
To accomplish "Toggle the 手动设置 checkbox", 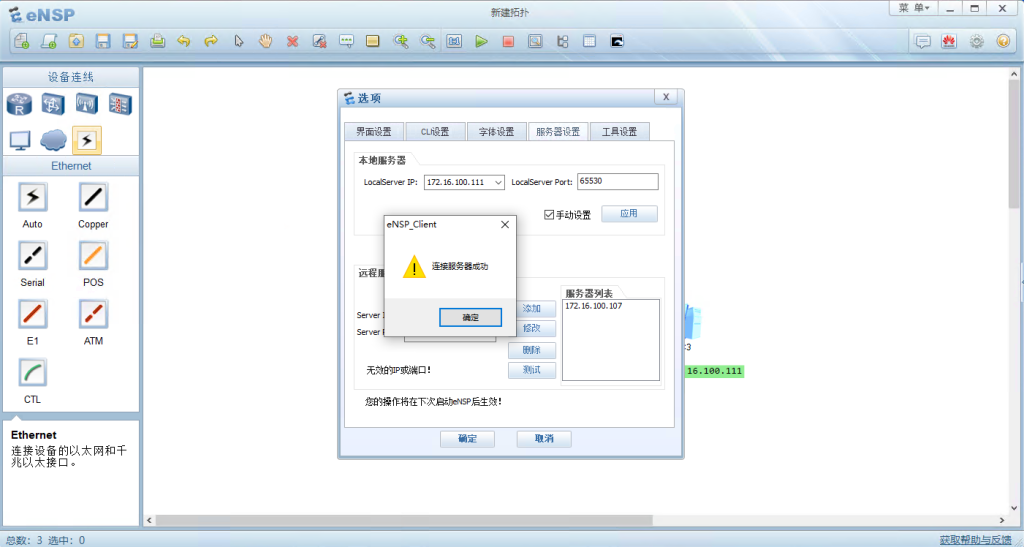I will pyautogui.click(x=549, y=215).
